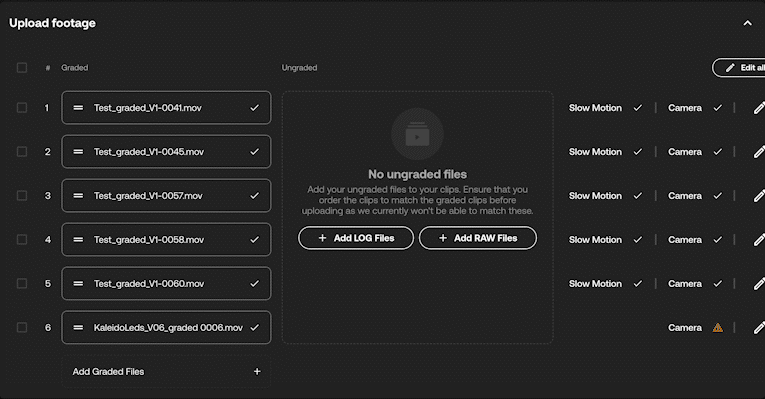Click Add Graded Files
765x399 pixels.
coord(166,371)
